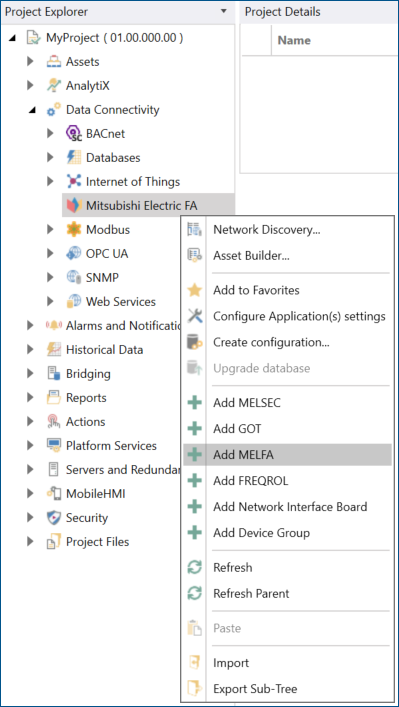Choose Export Sub-Tree from context menu

[289, 689]
